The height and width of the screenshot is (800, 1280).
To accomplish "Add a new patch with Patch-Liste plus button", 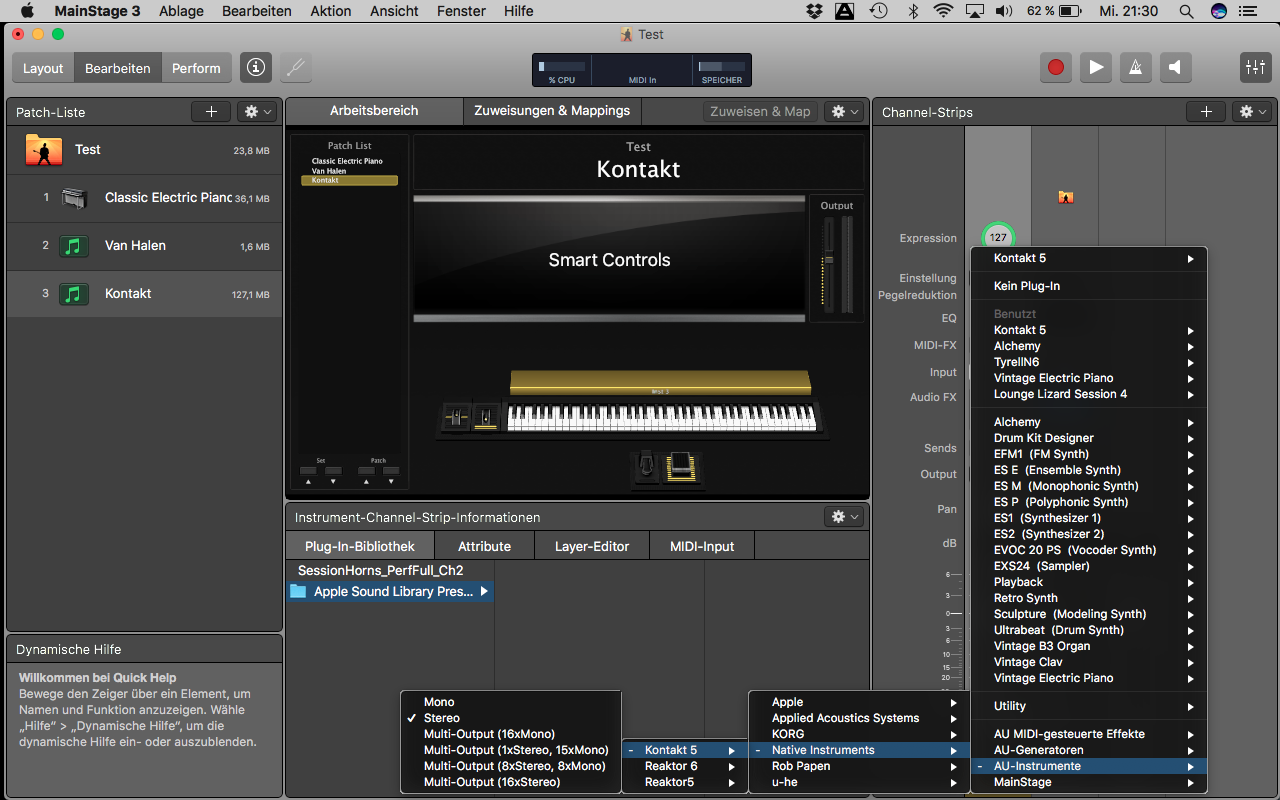I will [x=211, y=112].
